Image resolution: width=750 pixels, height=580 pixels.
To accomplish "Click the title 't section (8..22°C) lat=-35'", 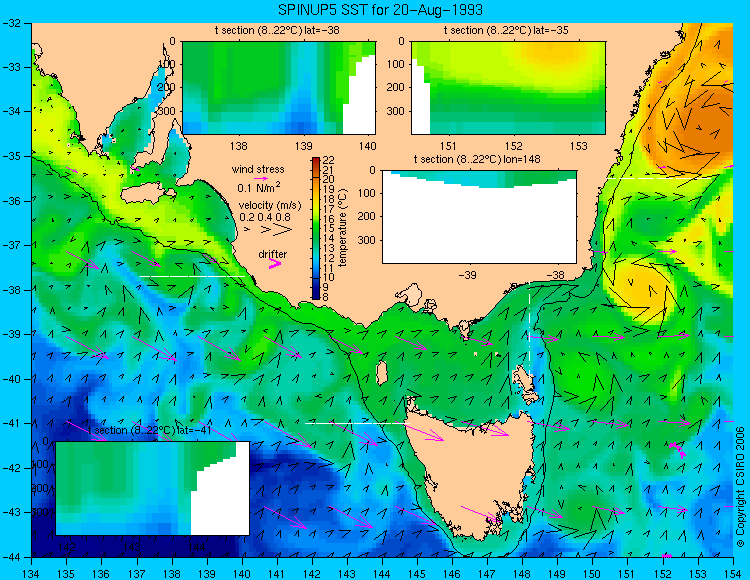I will click(506, 31).
